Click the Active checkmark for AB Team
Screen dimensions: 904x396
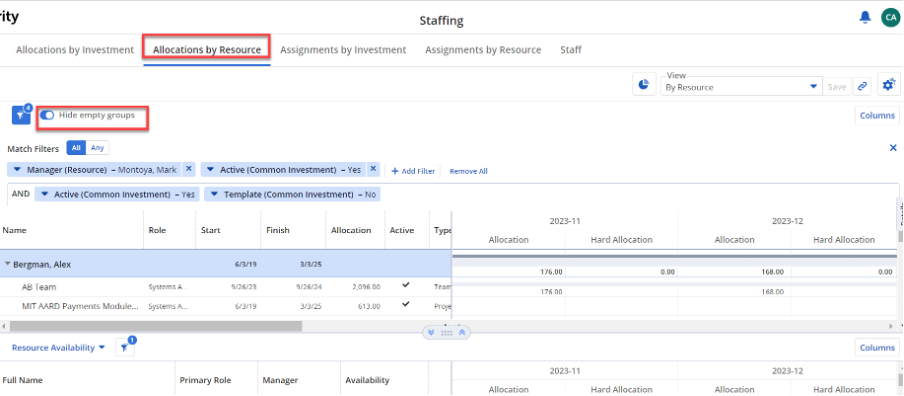[x=406, y=285]
